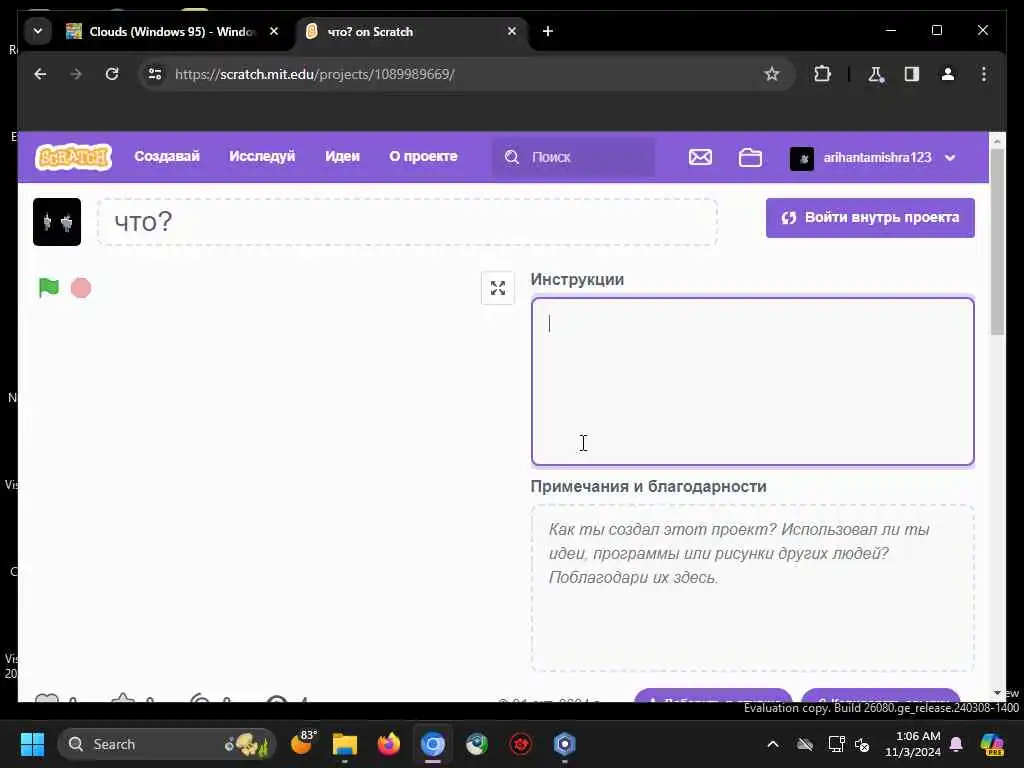Open Copilot preview icon in taskbar
1024x768 pixels.
click(x=992, y=744)
